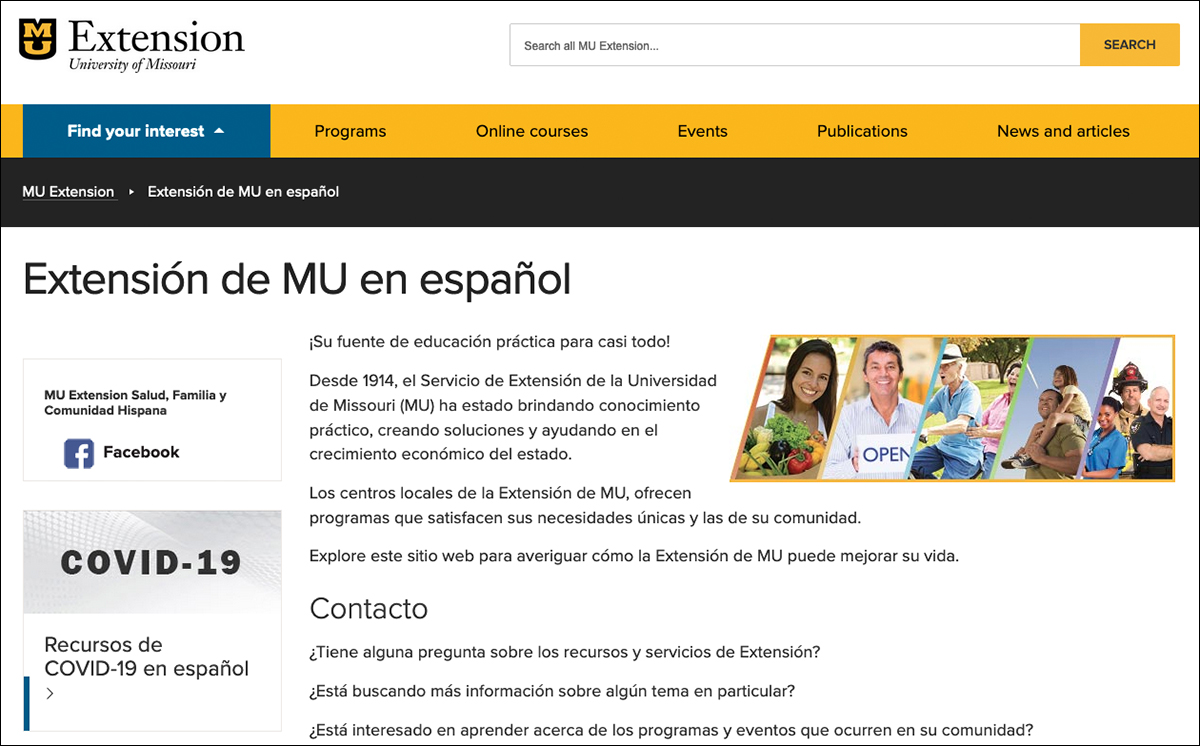The image size is (1200, 746).
Task: Click the Search all MU Extension field
Action: click(794, 45)
